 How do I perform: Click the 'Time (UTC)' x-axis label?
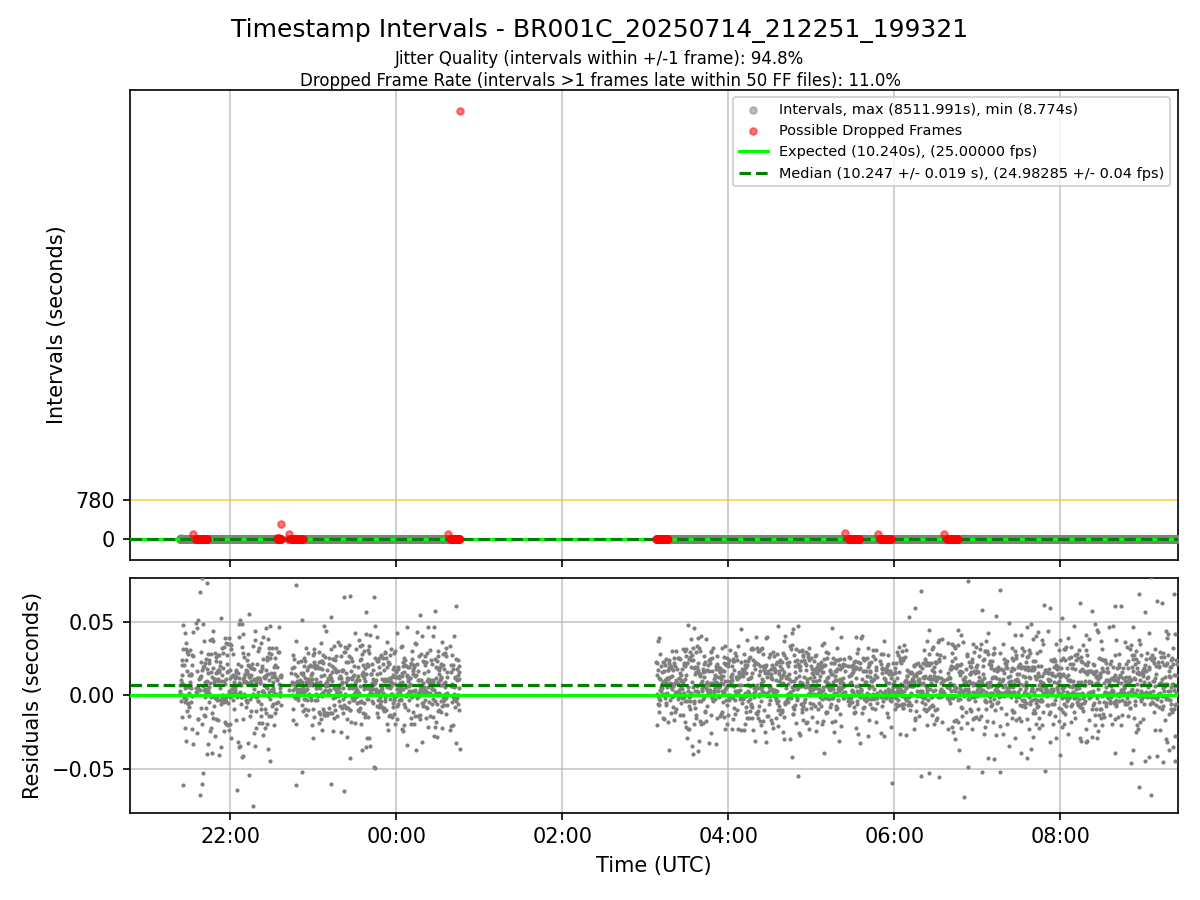(x=653, y=865)
